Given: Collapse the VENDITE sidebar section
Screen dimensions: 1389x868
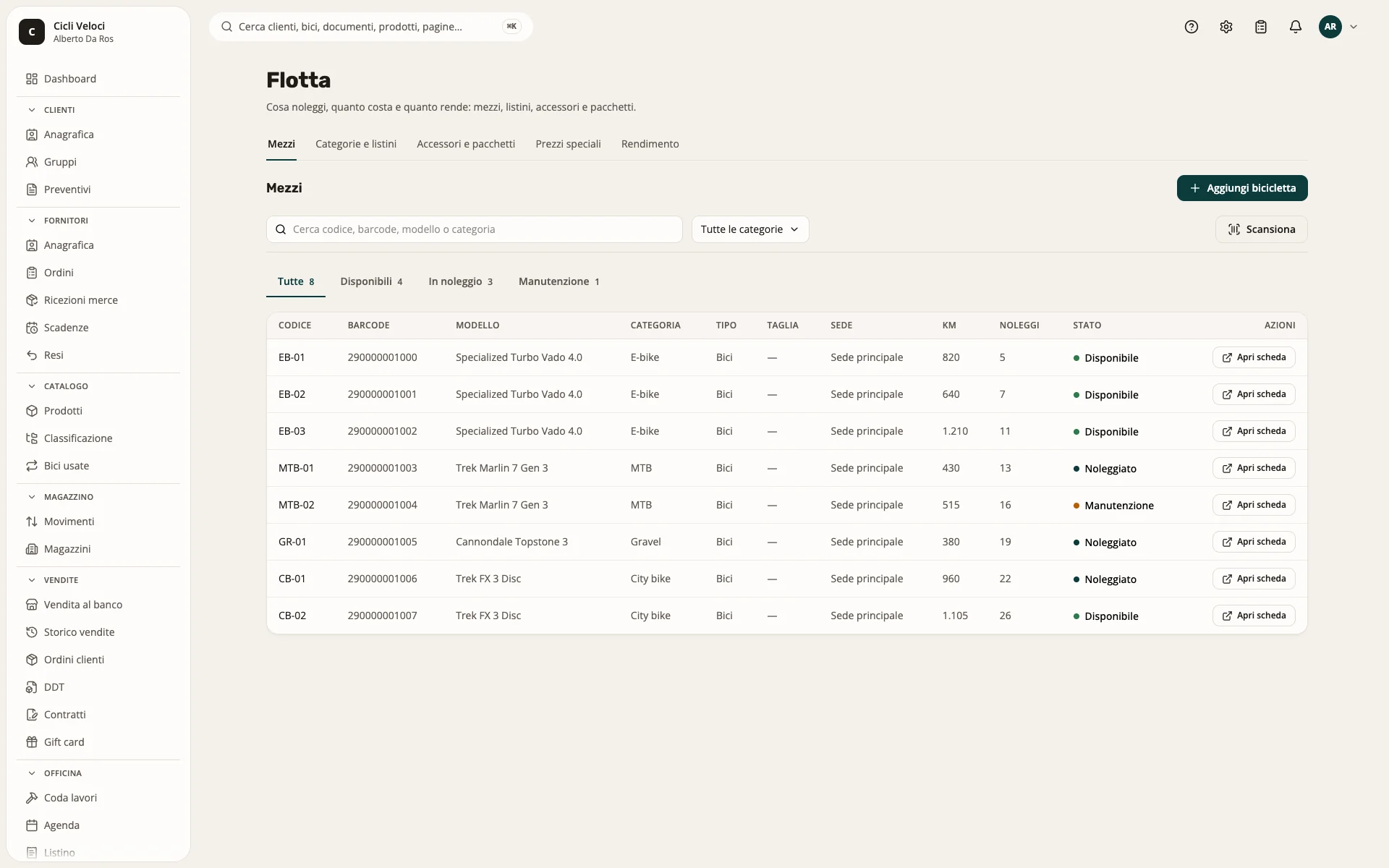Looking at the screenshot, I should coord(32,580).
